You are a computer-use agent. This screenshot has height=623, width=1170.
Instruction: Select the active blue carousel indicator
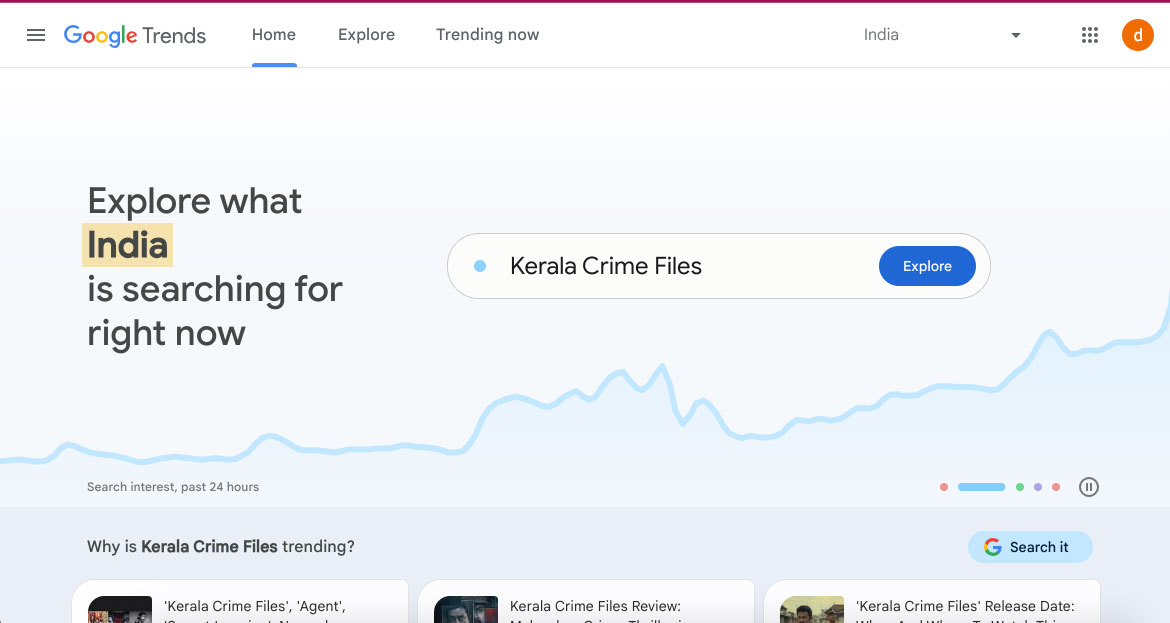tap(981, 487)
